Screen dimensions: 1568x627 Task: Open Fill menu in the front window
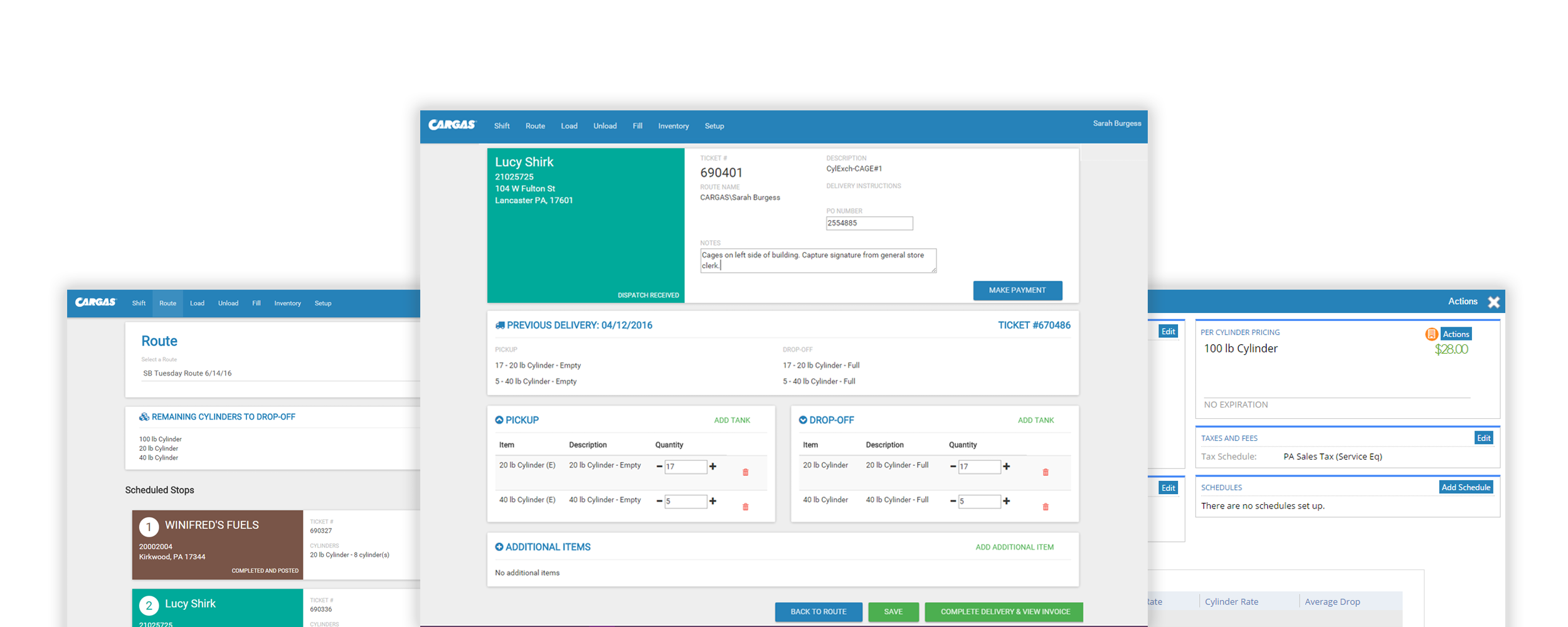pyautogui.click(x=637, y=126)
